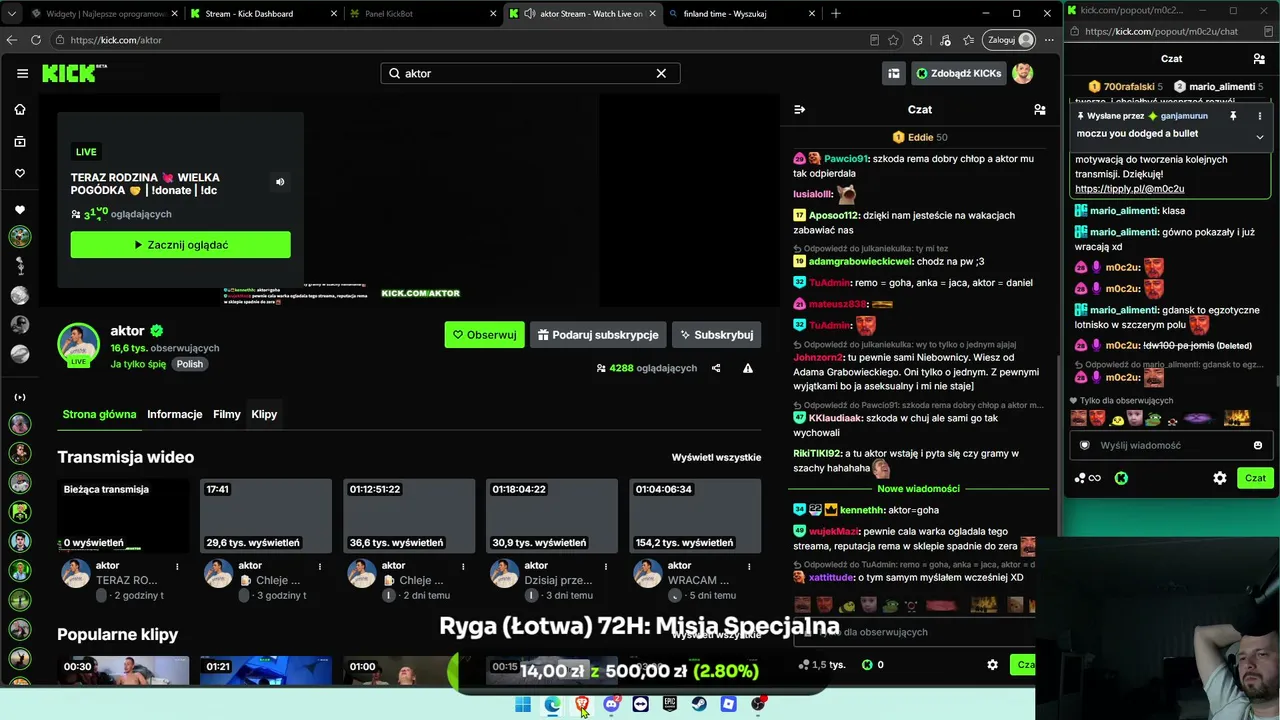Open pinned message options in popout chat
Viewport: 1280px width, 720px height.
(1259, 116)
